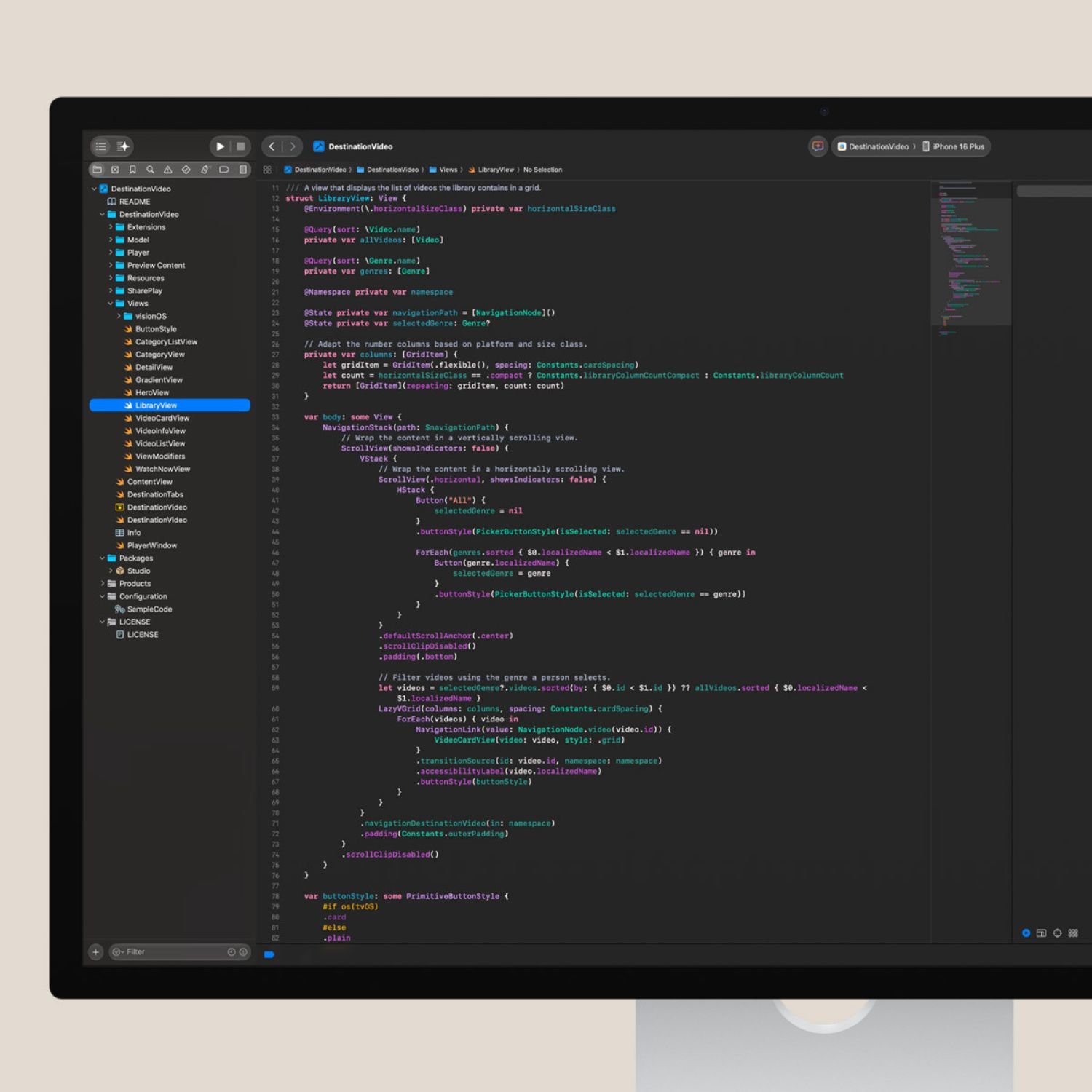Open the CategoryListView file
The height and width of the screenshot is (1092, 1092).
point(161,341)
